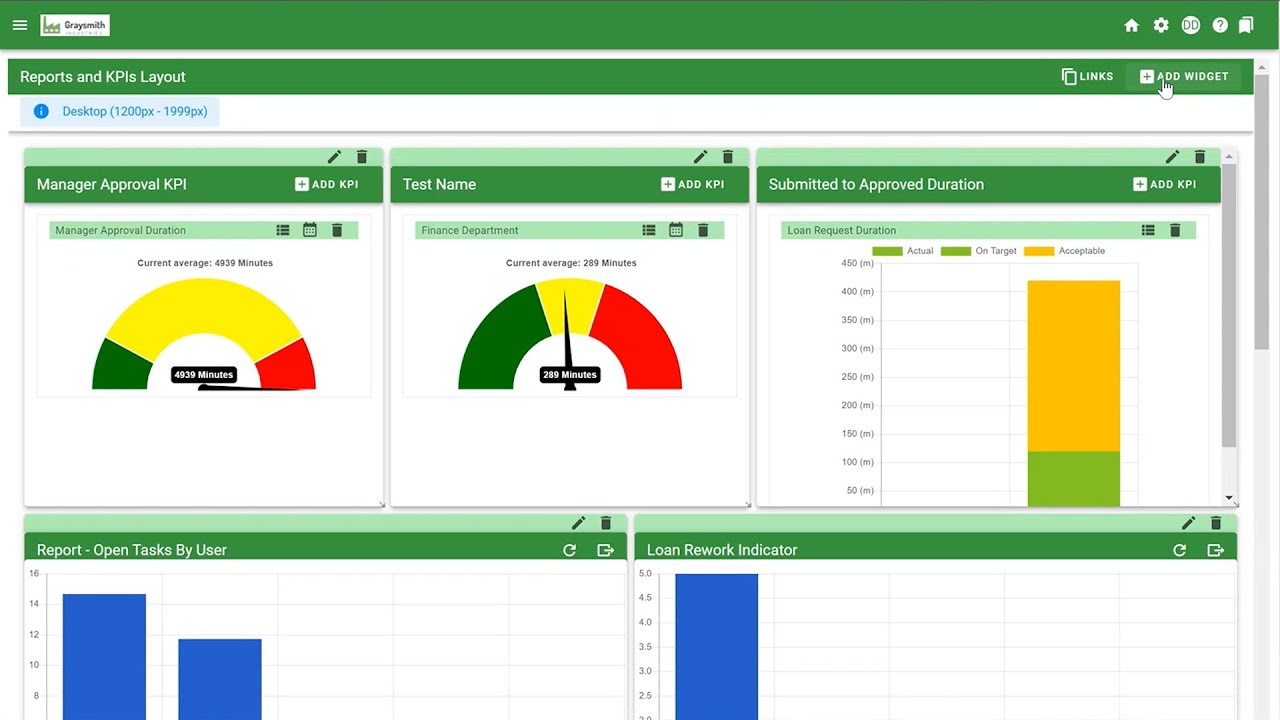Open settings gear in top bar
This screenshot has height=720, width=1280.
point(1161,25)
